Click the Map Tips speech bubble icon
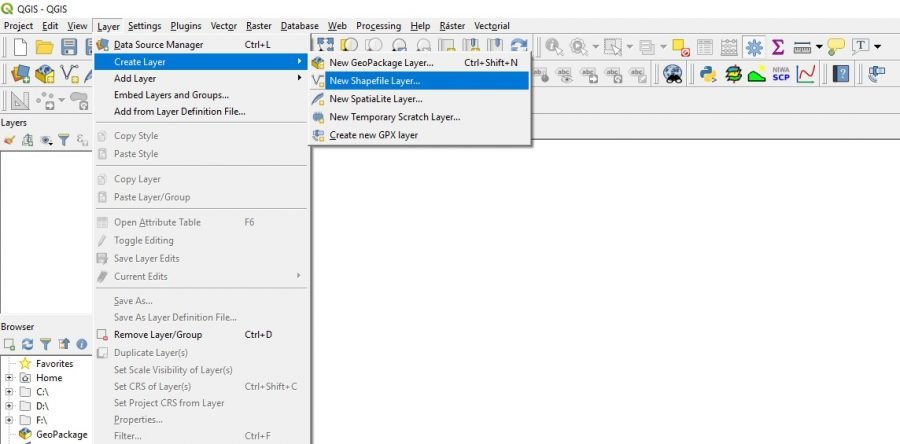Viewport: 900px width, 444px height. 836,46
